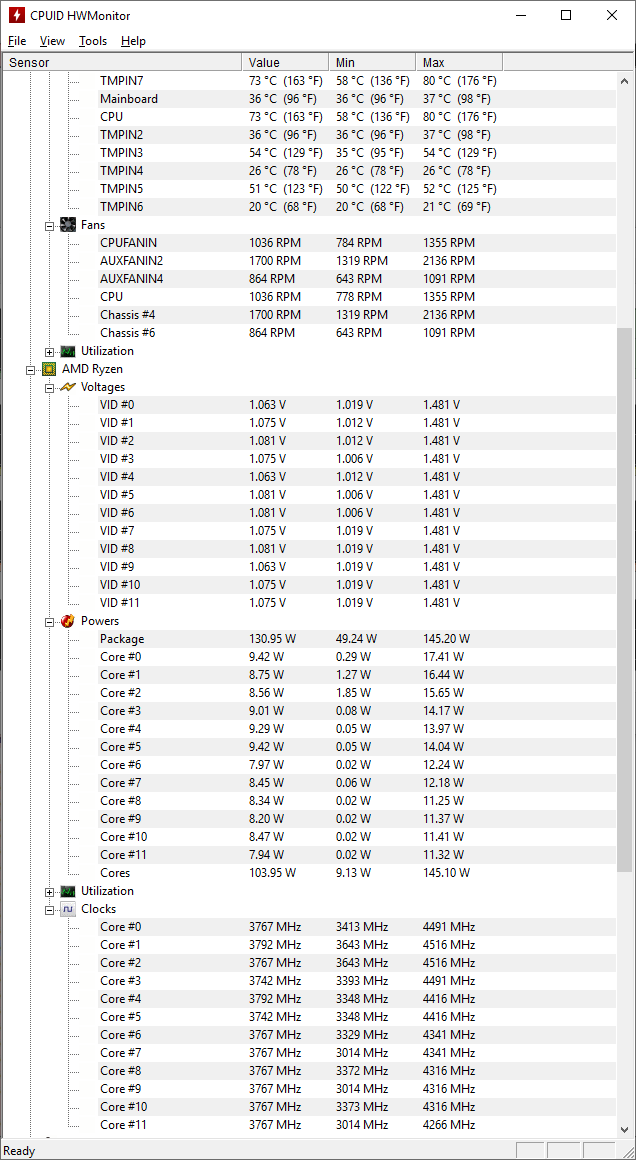This screenshot has height=1160, width=636.
Task: Click the HWMonitor app icon in title bar
Action: click(x=16, y=15)
